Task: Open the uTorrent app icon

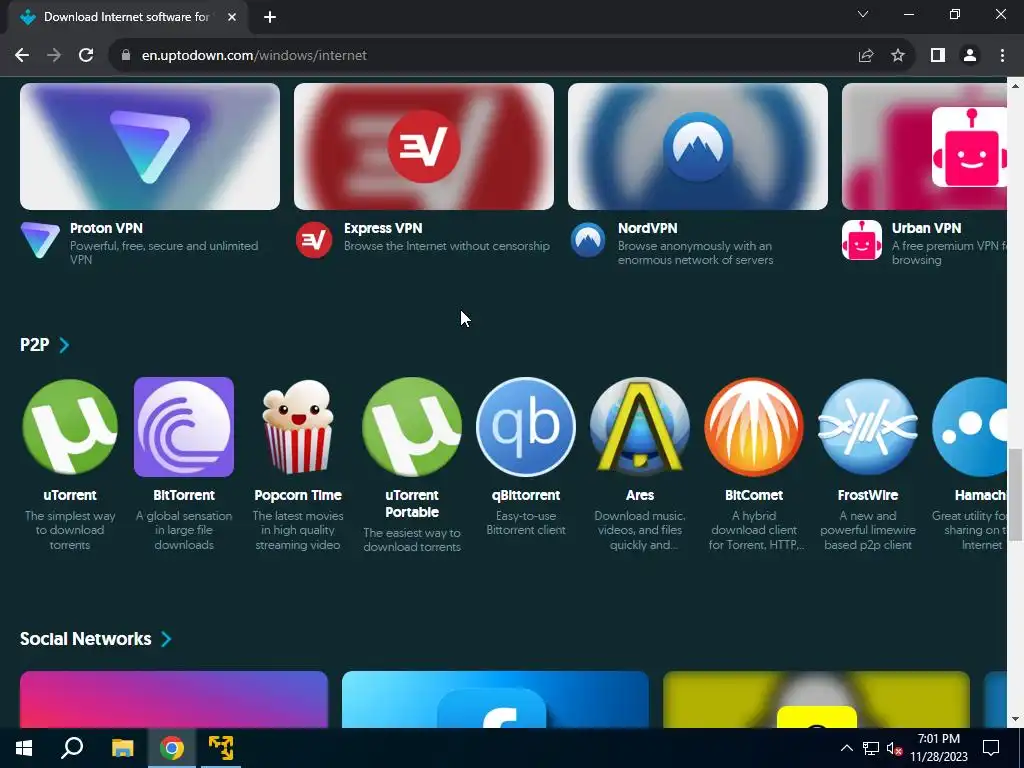Action: 70,426
